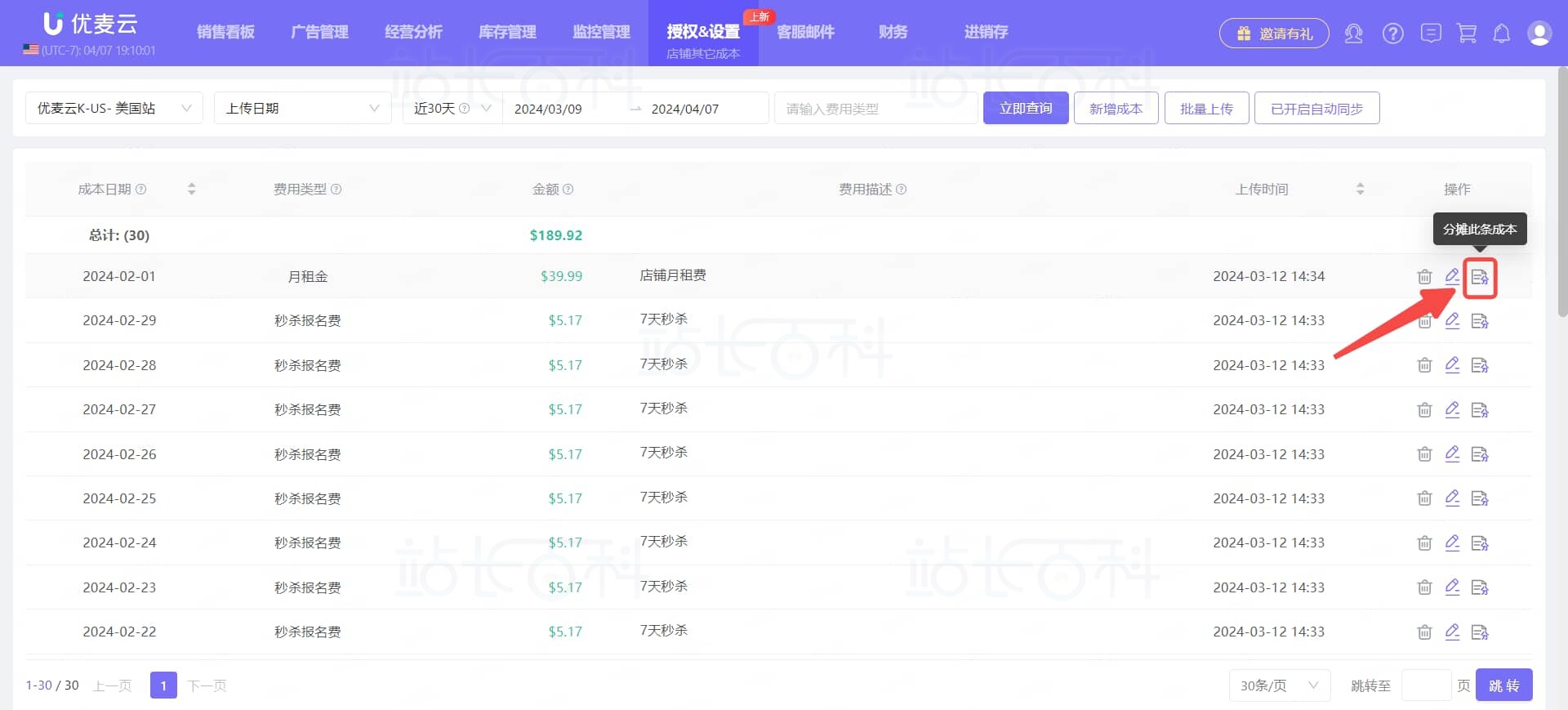Image resolution: width=1568 pixels, height=710 pixels.
Task: Expand the 30条/页 page size dropdown
Action: [1279, 685]
